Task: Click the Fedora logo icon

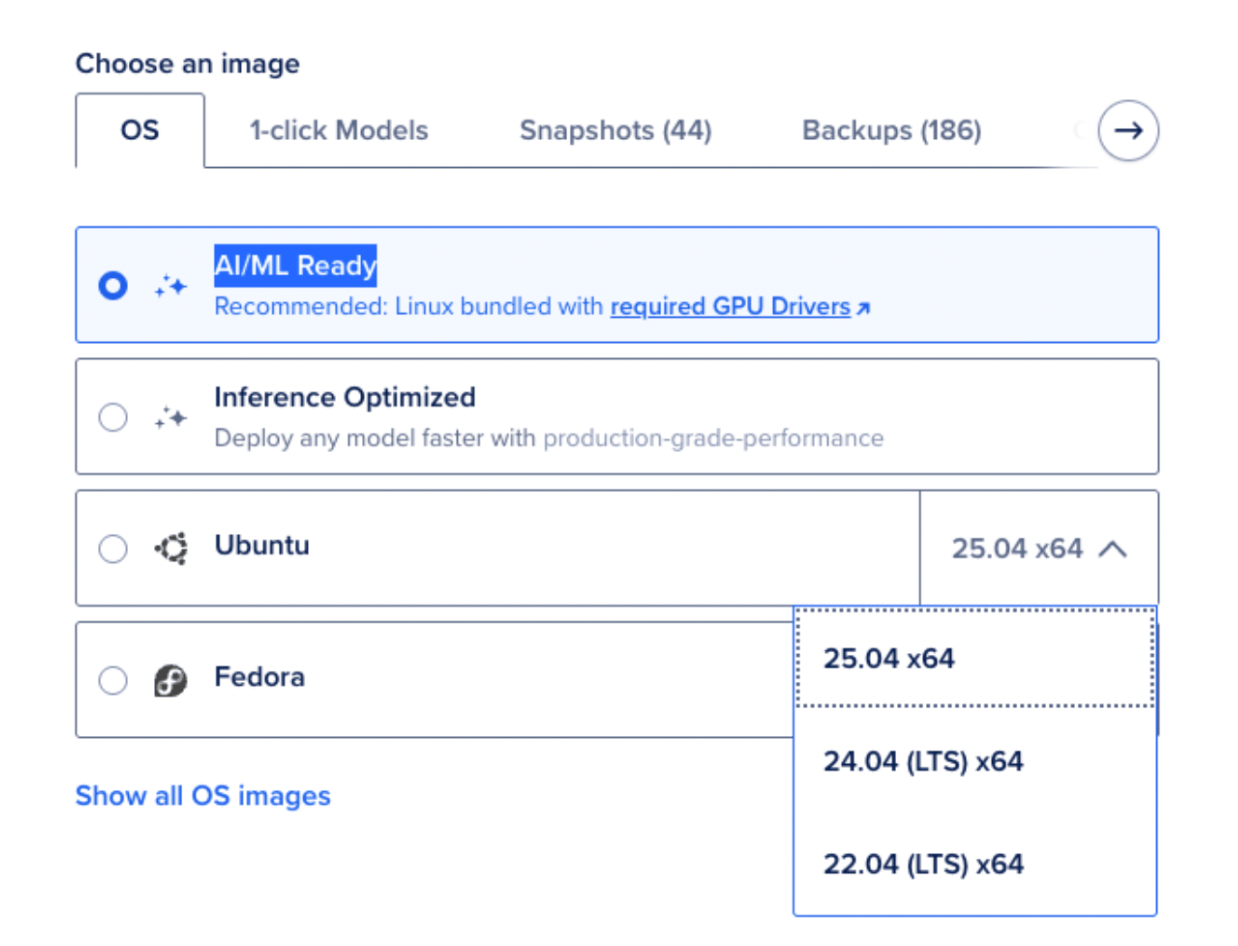Action: pyautogui.click(x=171, y=681)
